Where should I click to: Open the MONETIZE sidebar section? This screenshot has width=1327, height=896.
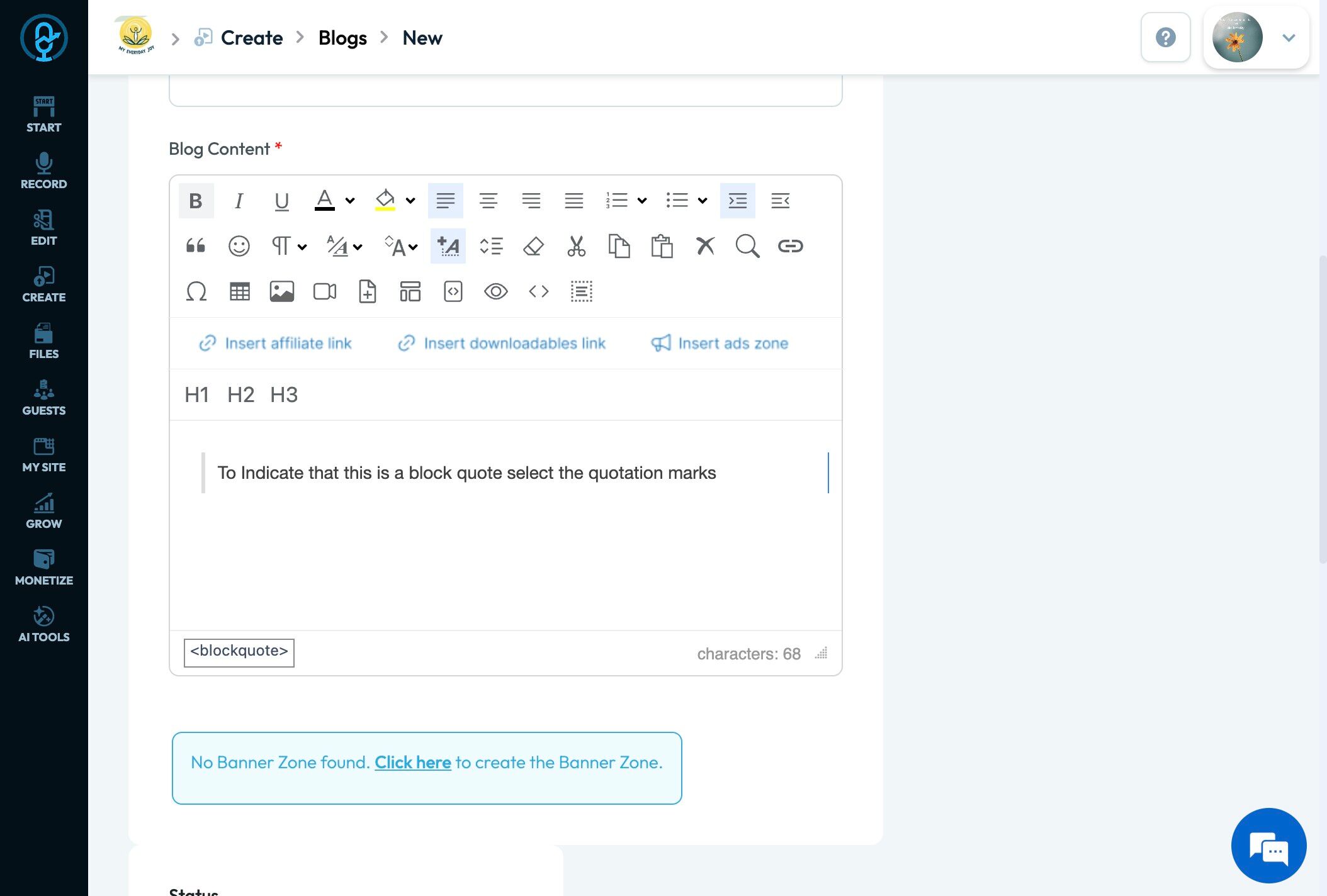[x=43, y=567]
